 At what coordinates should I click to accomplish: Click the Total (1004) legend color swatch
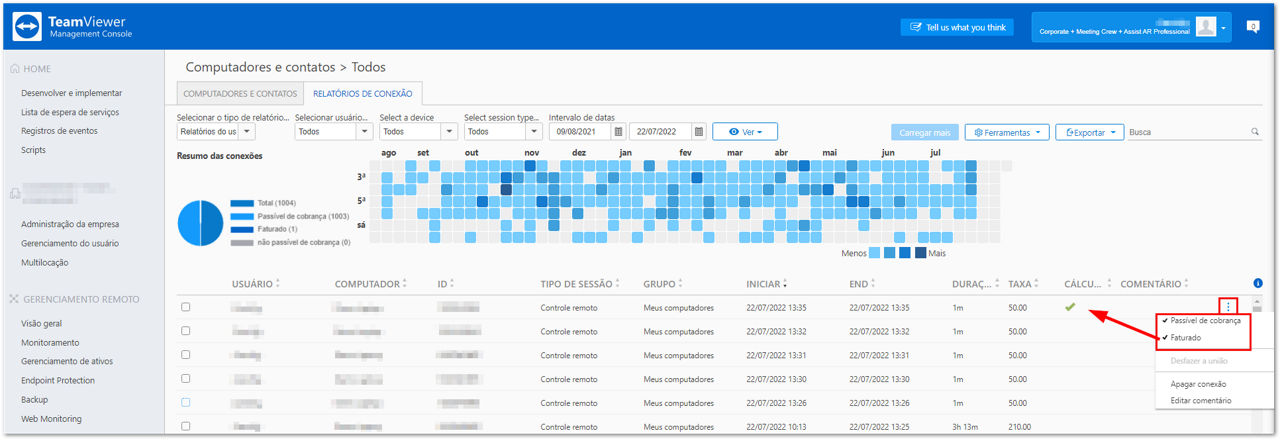tap(242, 203)
